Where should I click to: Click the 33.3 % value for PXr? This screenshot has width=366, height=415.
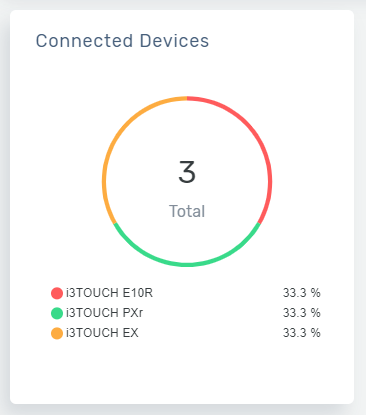point(302,313)
